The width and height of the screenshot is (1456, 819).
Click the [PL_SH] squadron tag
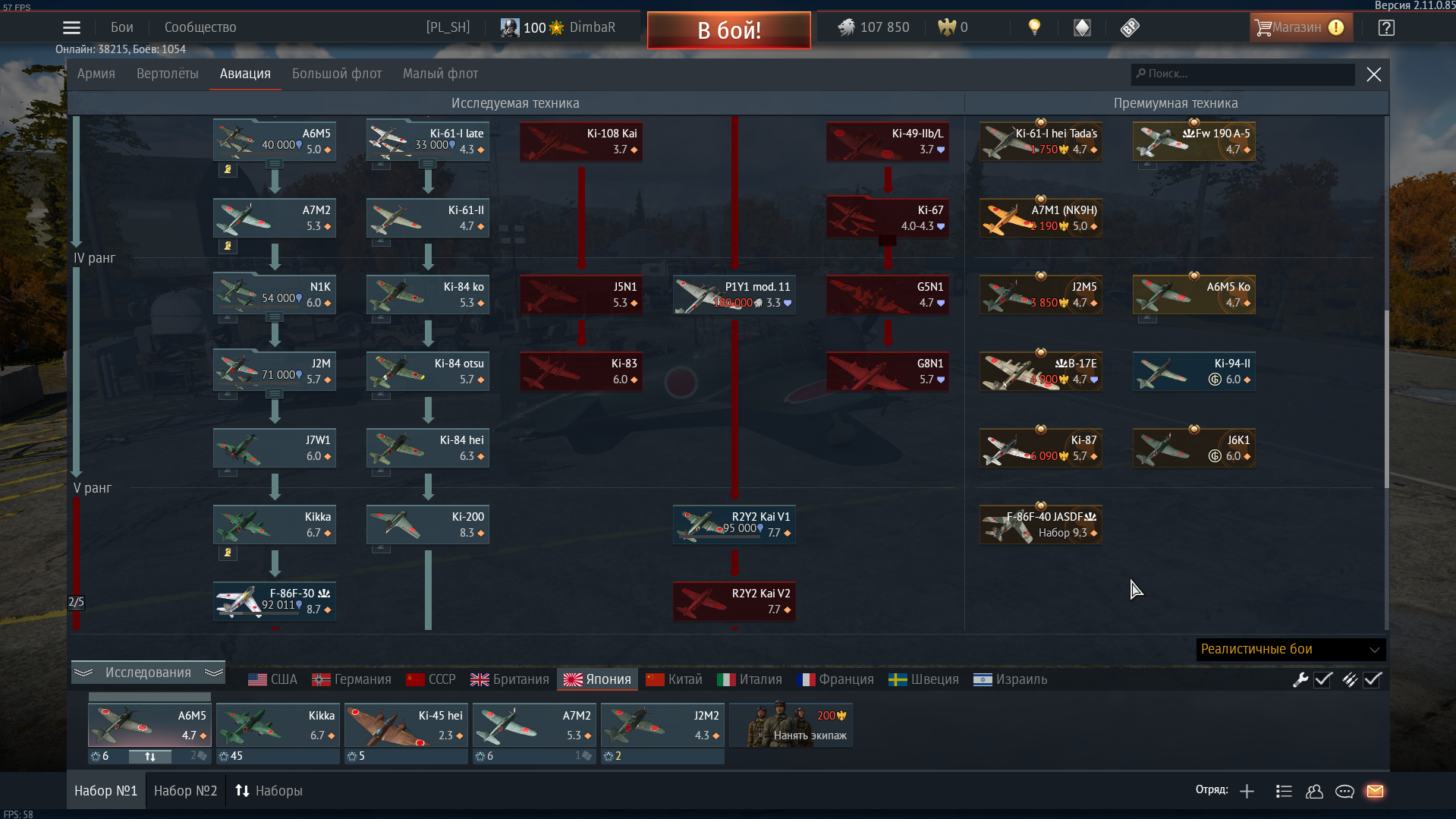448,27
